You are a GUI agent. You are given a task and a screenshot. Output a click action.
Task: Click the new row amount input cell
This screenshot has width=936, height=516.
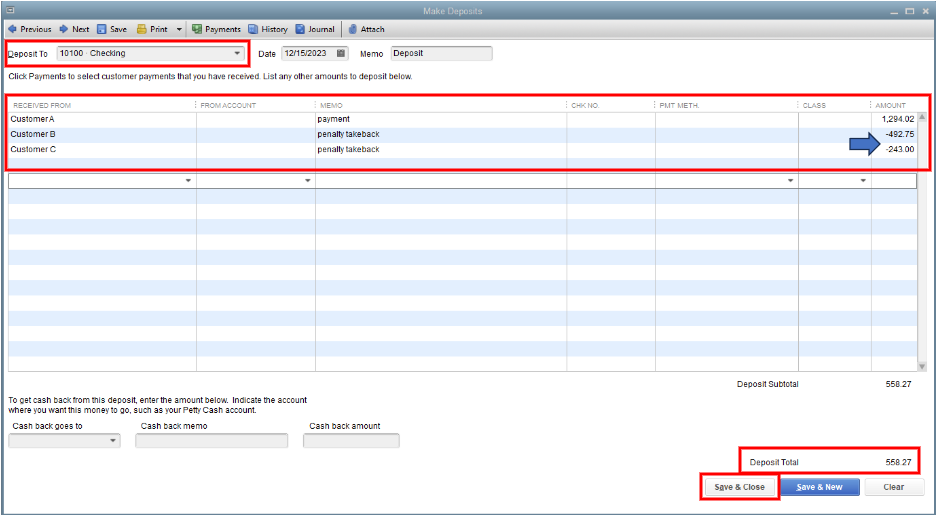click(x=894, y=180)
